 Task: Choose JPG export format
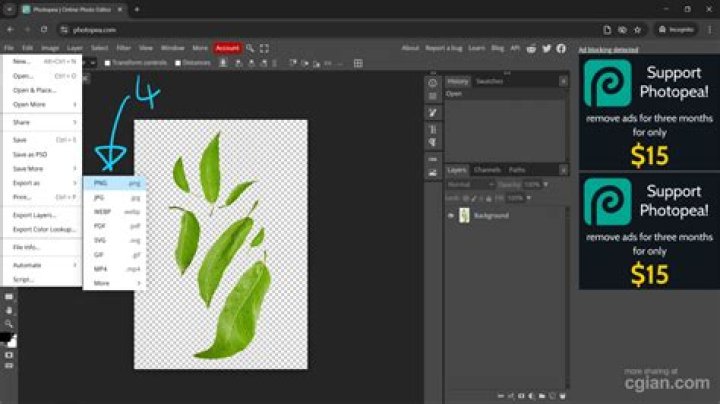click(x=114, y=197)
